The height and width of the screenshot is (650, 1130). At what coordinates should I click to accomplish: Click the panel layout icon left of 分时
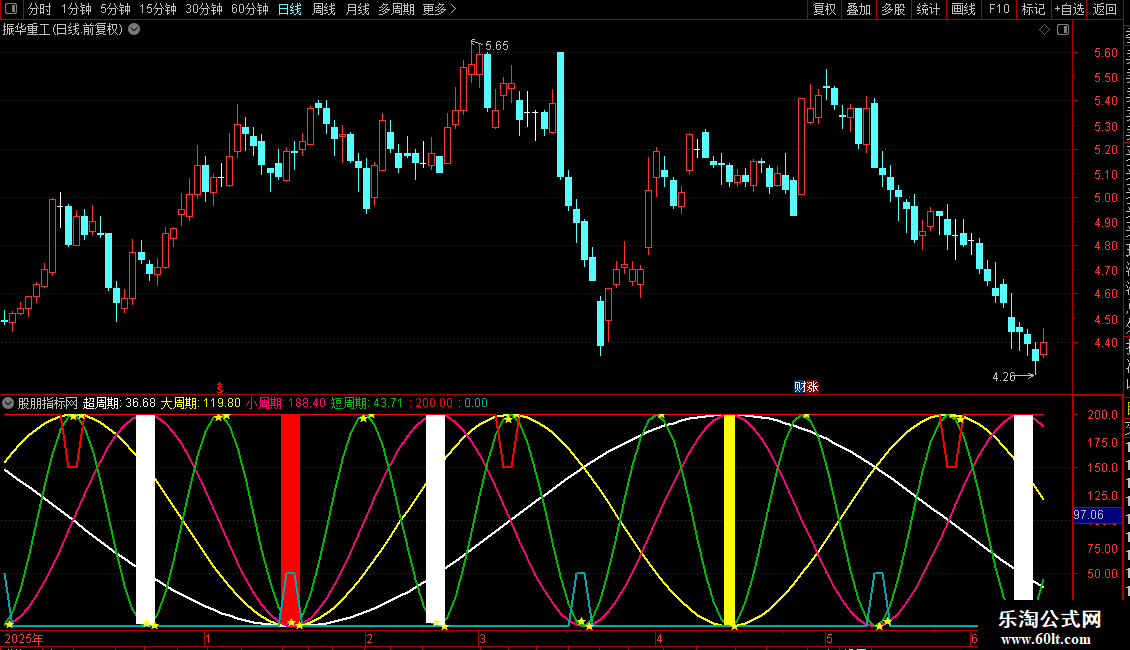10,9
